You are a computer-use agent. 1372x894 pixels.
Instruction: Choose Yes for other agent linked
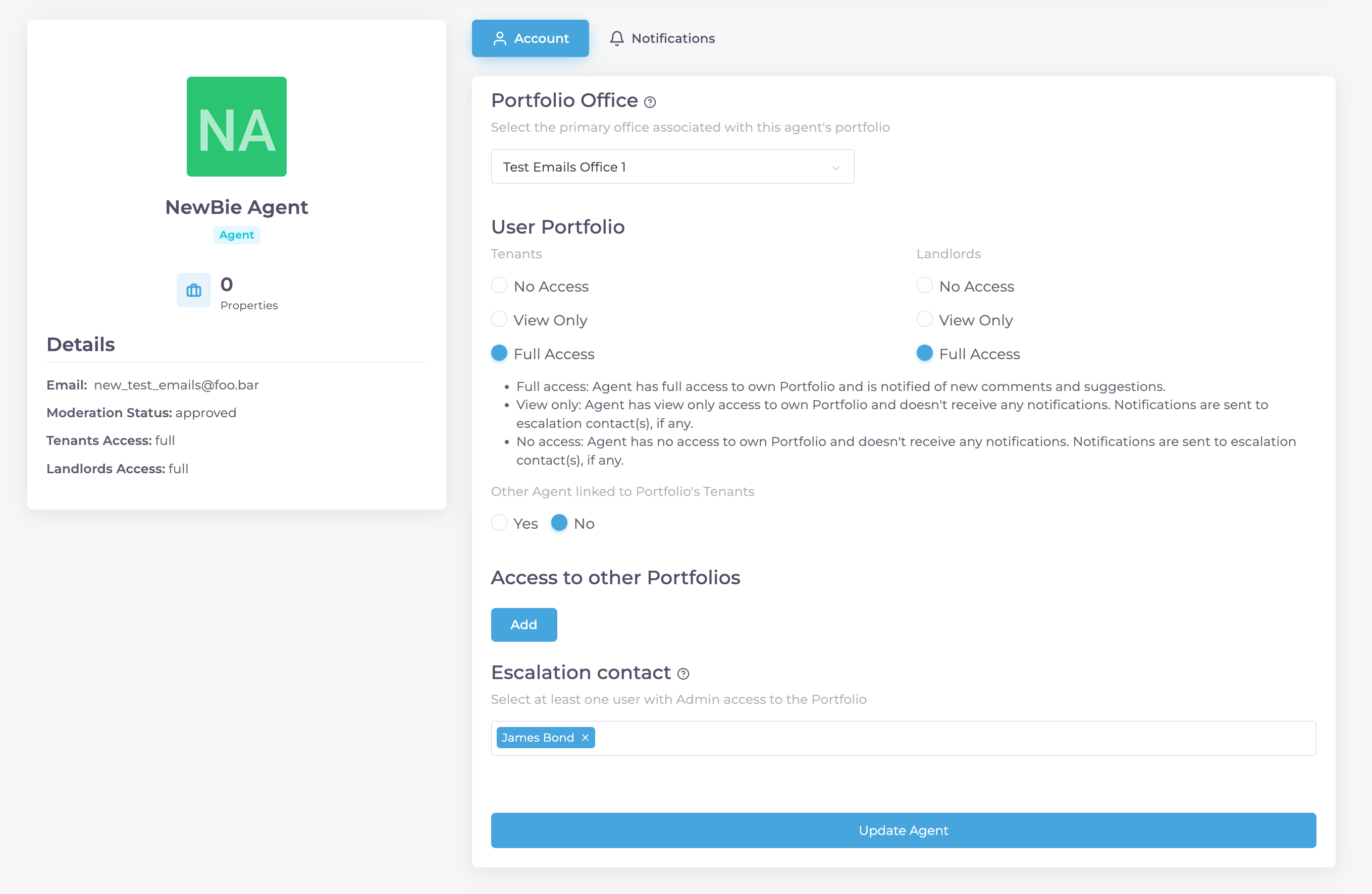click(499, 523)
